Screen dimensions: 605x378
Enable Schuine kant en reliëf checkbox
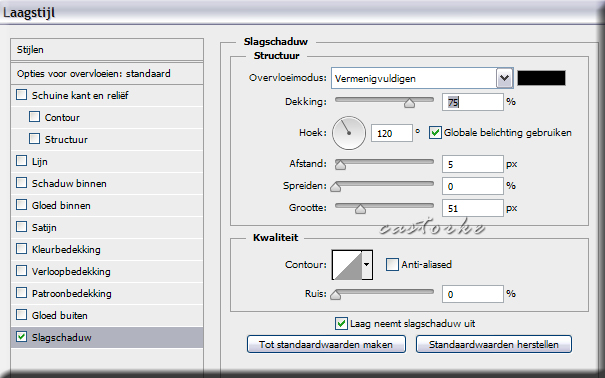tap(22, 95)
